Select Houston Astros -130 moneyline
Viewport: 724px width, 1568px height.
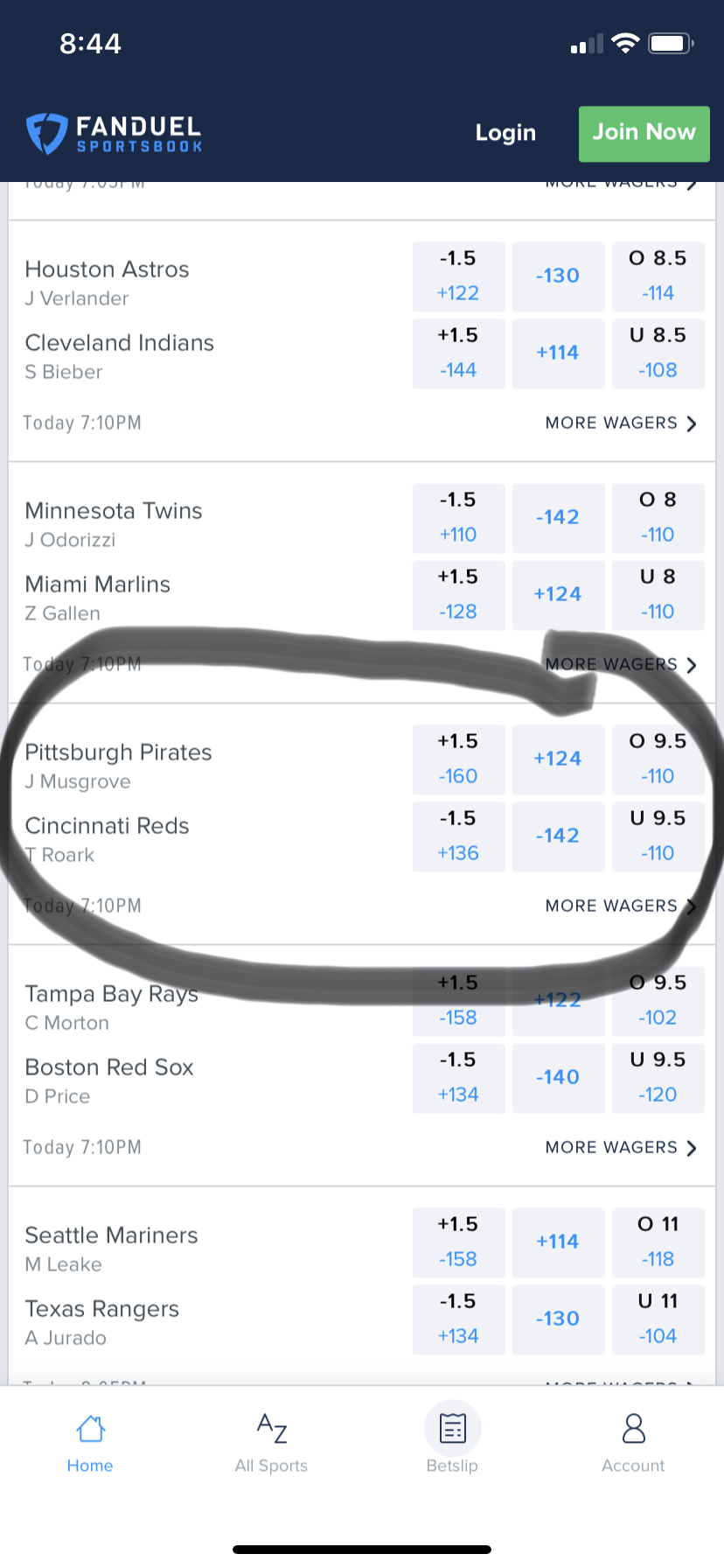pos(558,276)
